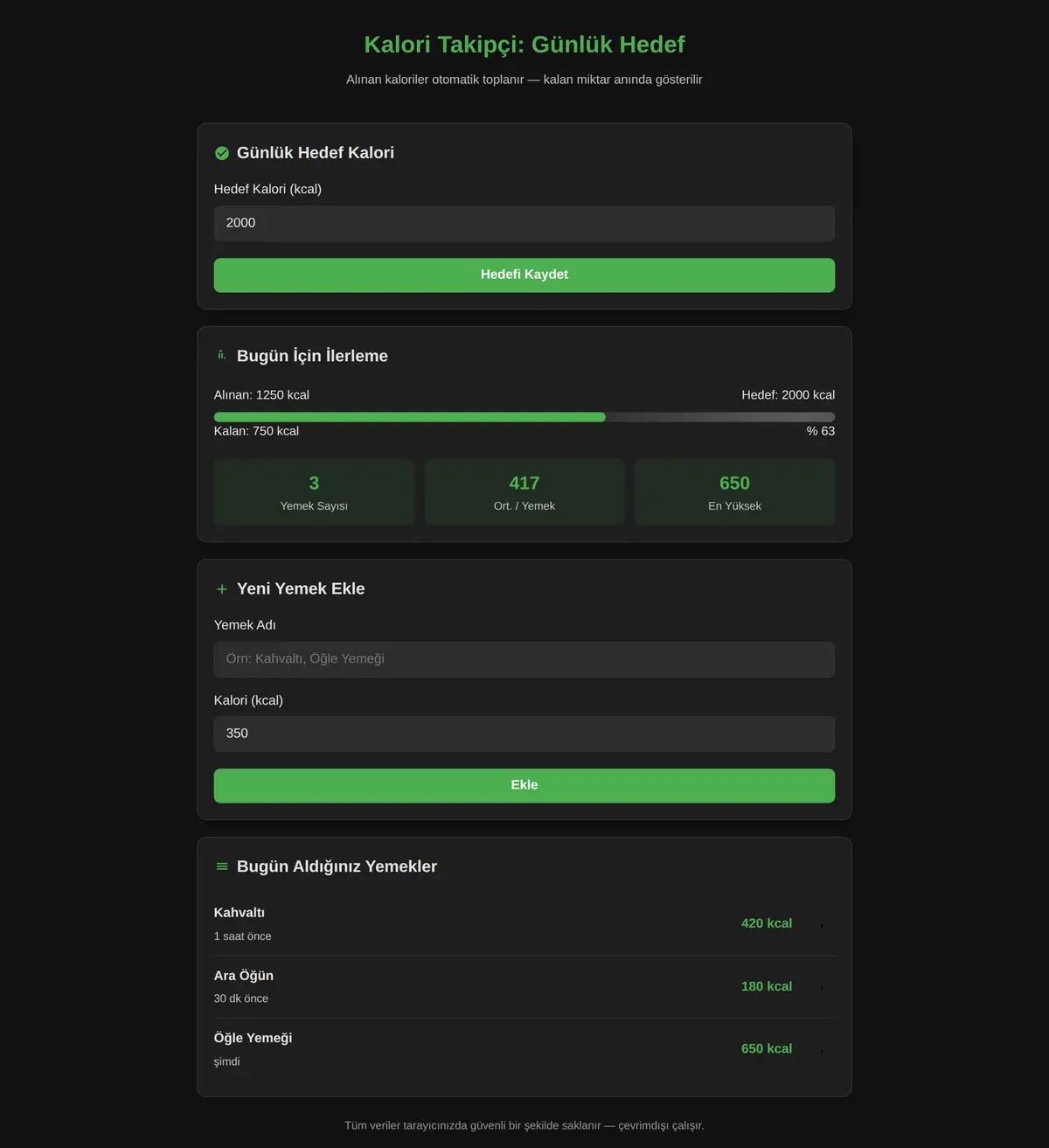Click the small dot icon beside 420 kcal

tap(822, 925)
